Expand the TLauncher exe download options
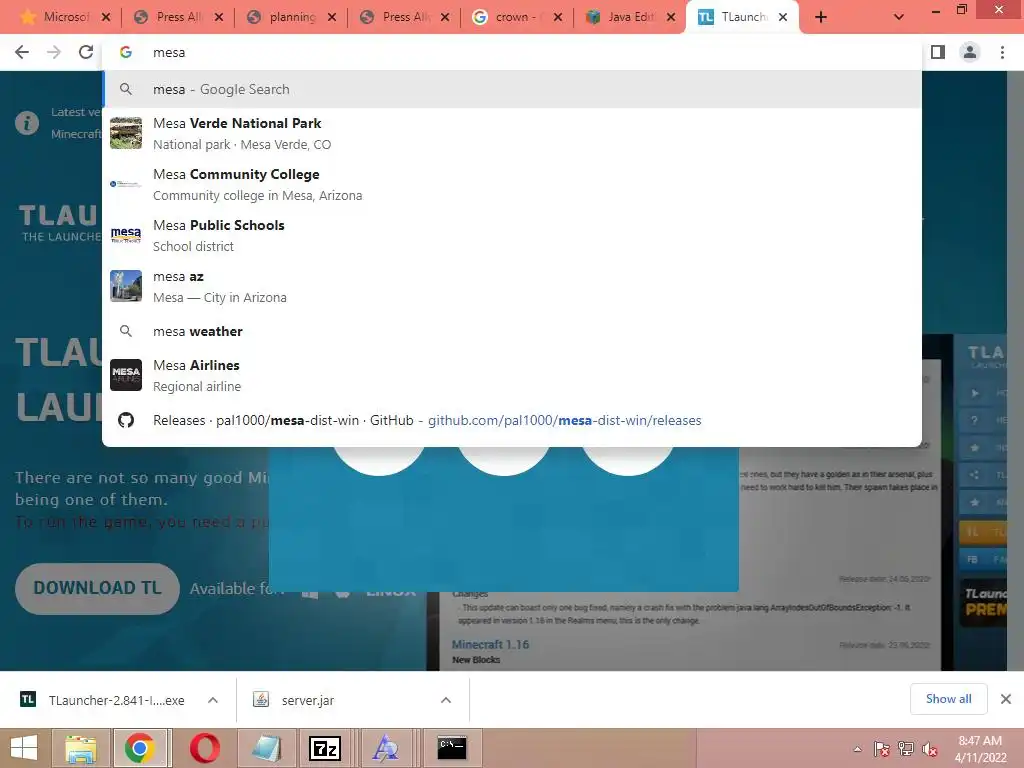The width and height of the screenshot is (1024, 768). 213,700
